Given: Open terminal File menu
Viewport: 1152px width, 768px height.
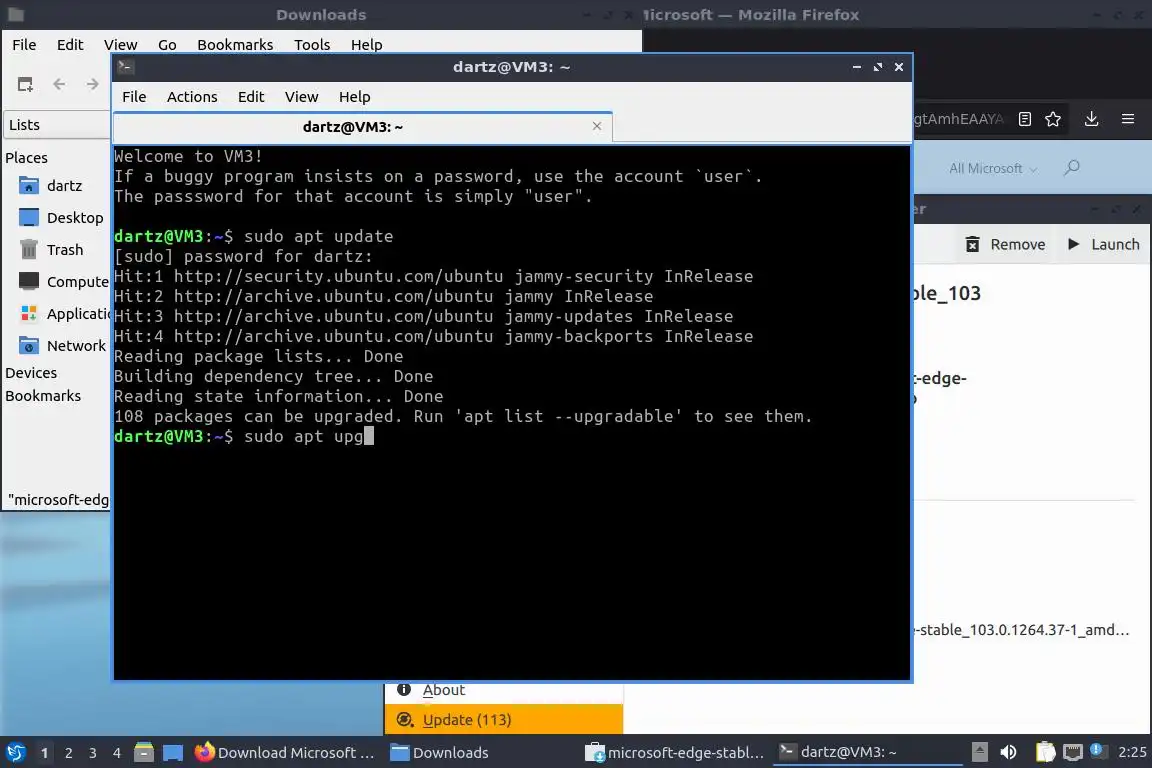Looking at the screenshot, I should click(134, 97).
